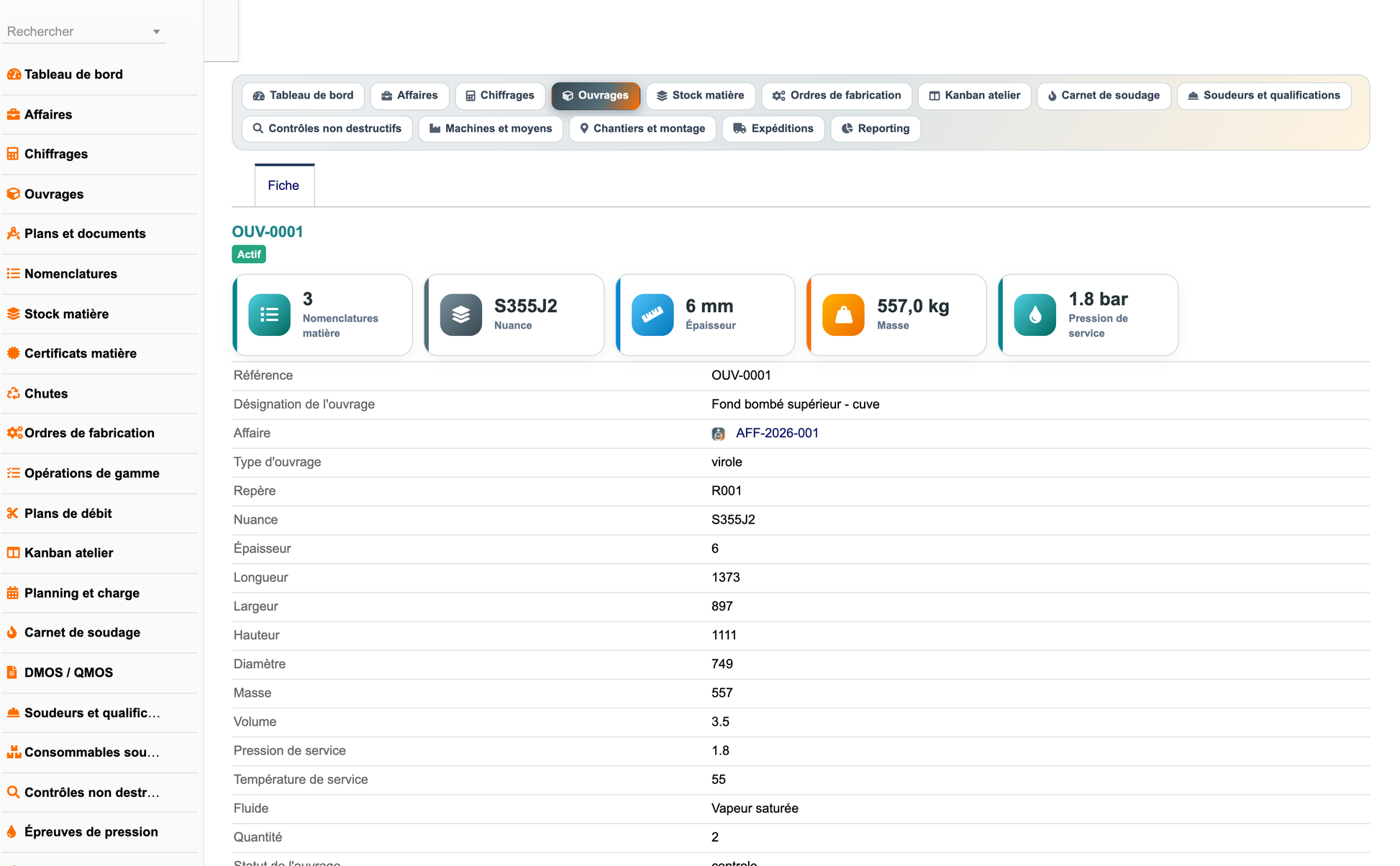The height and width of the screenshot is (866, 1400).
Task: Click the DMOS / QMOS document icon
Action: coord(12,673)
